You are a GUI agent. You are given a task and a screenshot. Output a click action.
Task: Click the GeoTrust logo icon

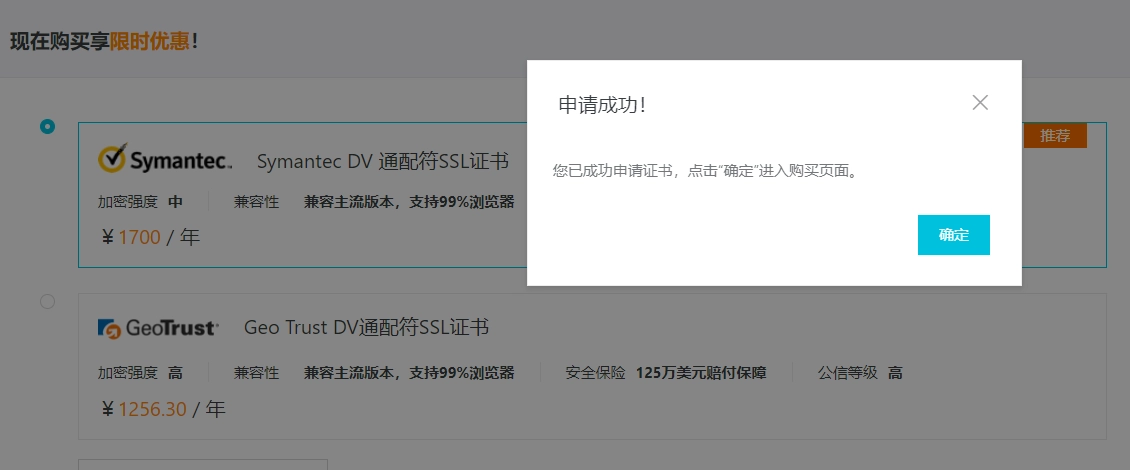(158, 328)
